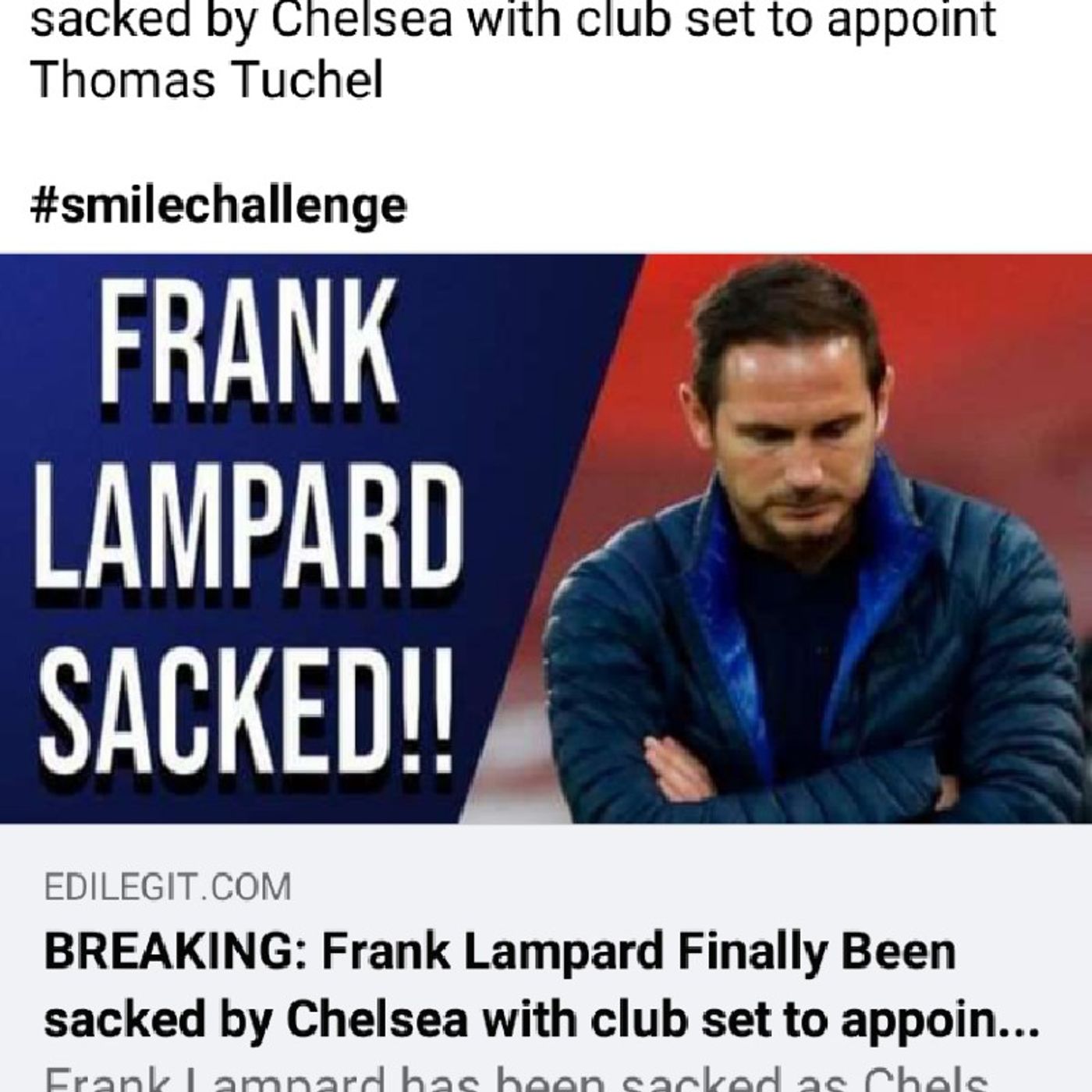
Task: Tap the word Chelsea in the top post text
Action: [x=365, y=19]
